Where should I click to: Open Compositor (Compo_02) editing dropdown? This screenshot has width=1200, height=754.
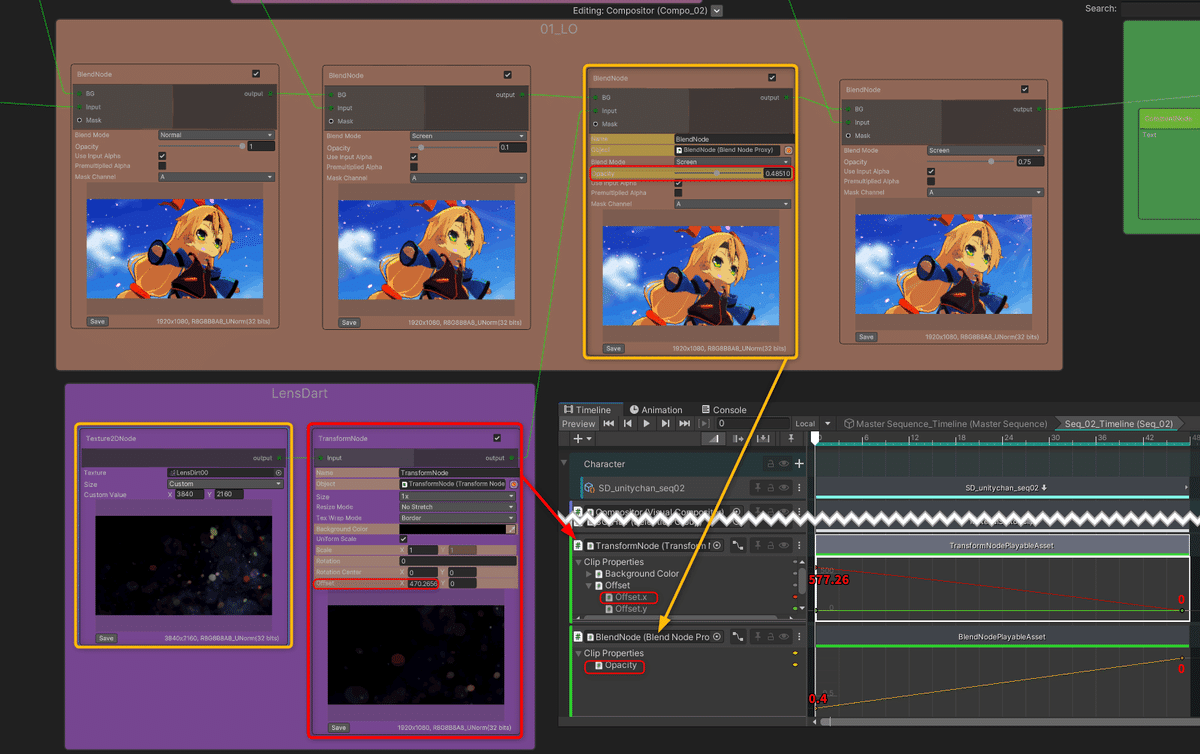pos(716,11)
